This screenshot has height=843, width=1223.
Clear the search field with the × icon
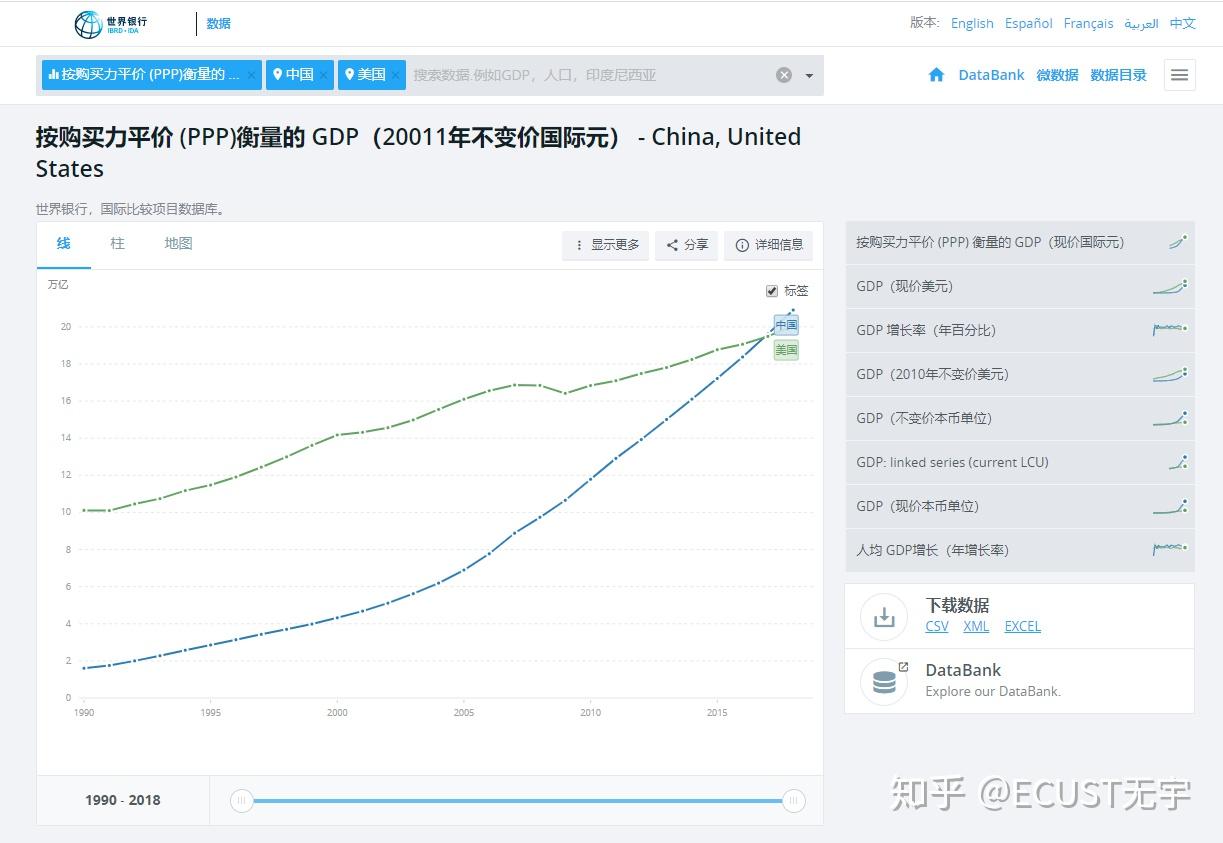point(784,74)
